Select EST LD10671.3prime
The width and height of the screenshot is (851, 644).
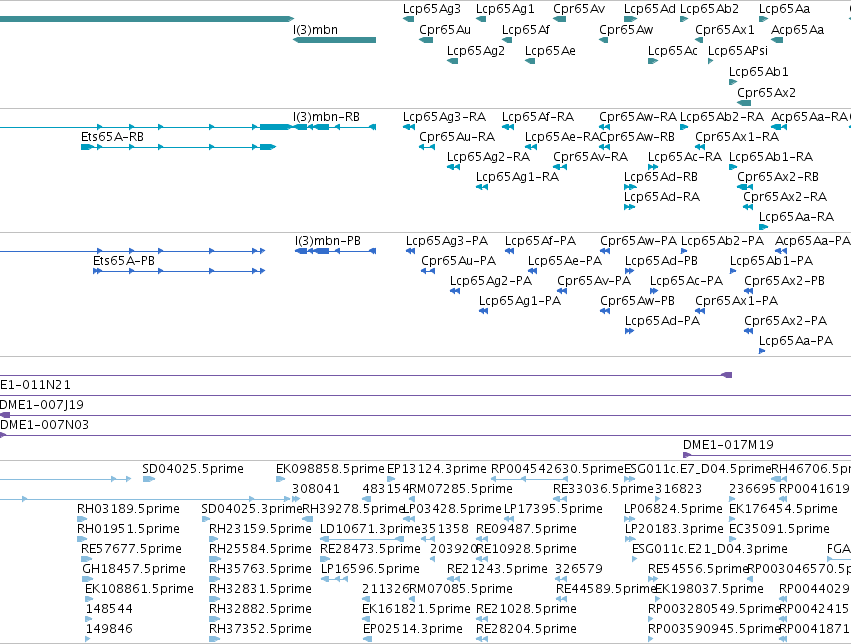pyautogui.click(x=371, y=529)
